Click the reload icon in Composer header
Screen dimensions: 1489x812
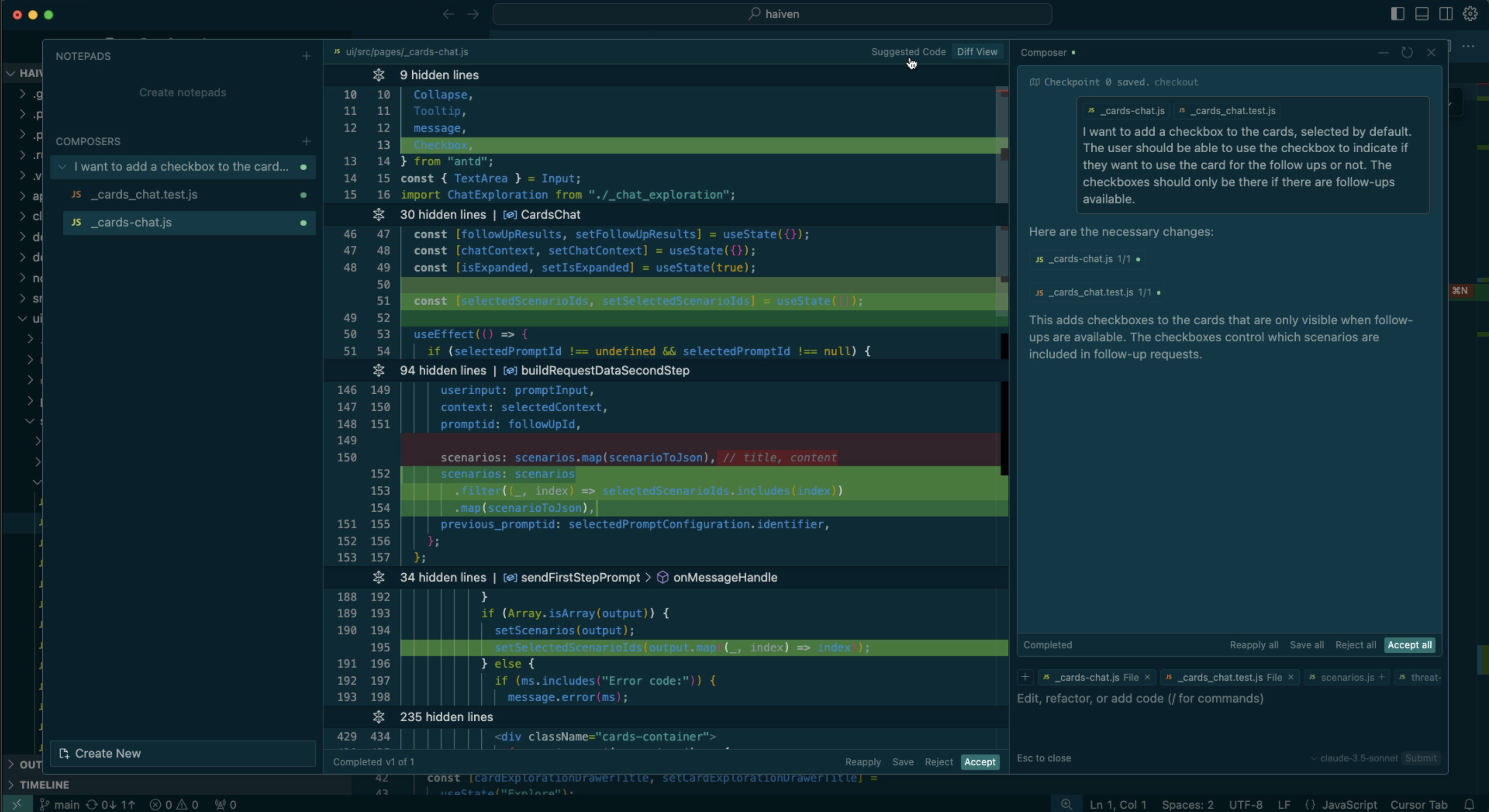[x=1407, y=53]
